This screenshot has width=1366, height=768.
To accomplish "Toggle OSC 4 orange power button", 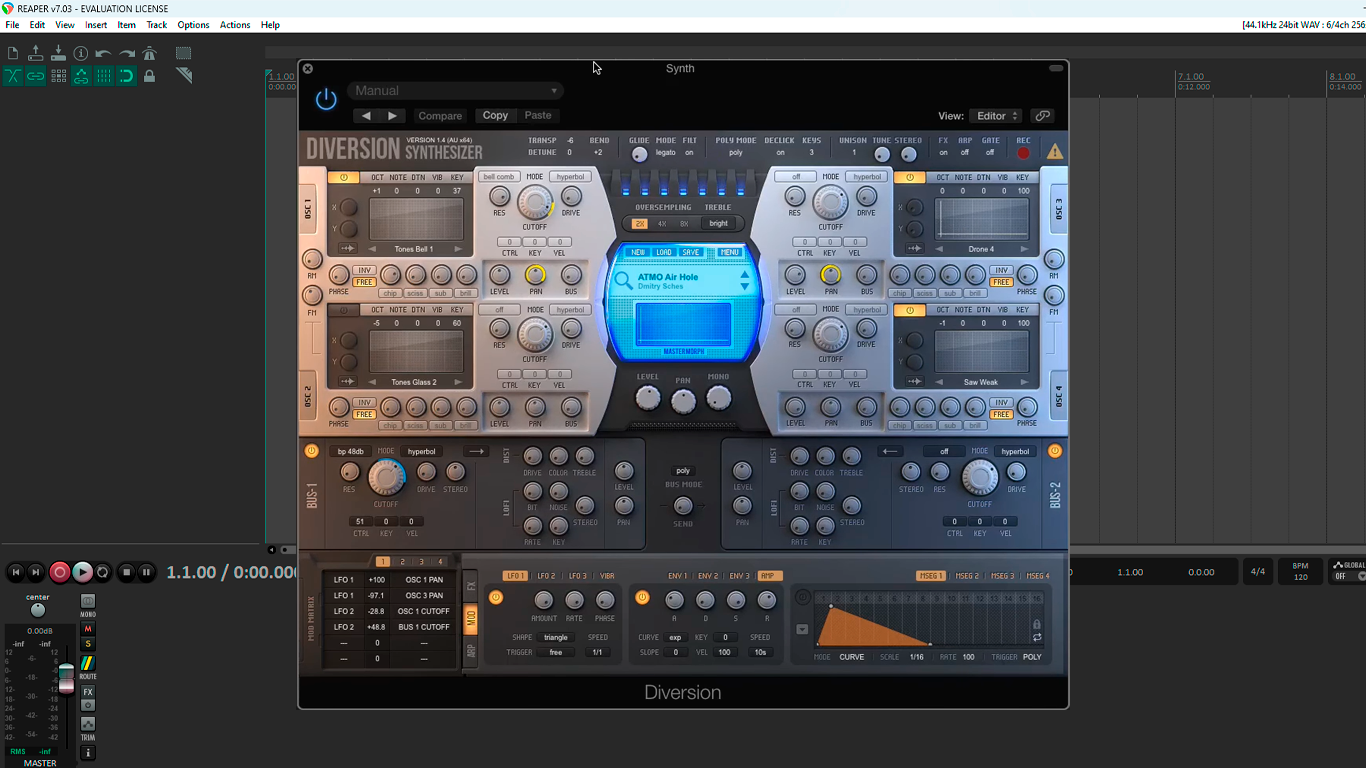I will (909, 310).
